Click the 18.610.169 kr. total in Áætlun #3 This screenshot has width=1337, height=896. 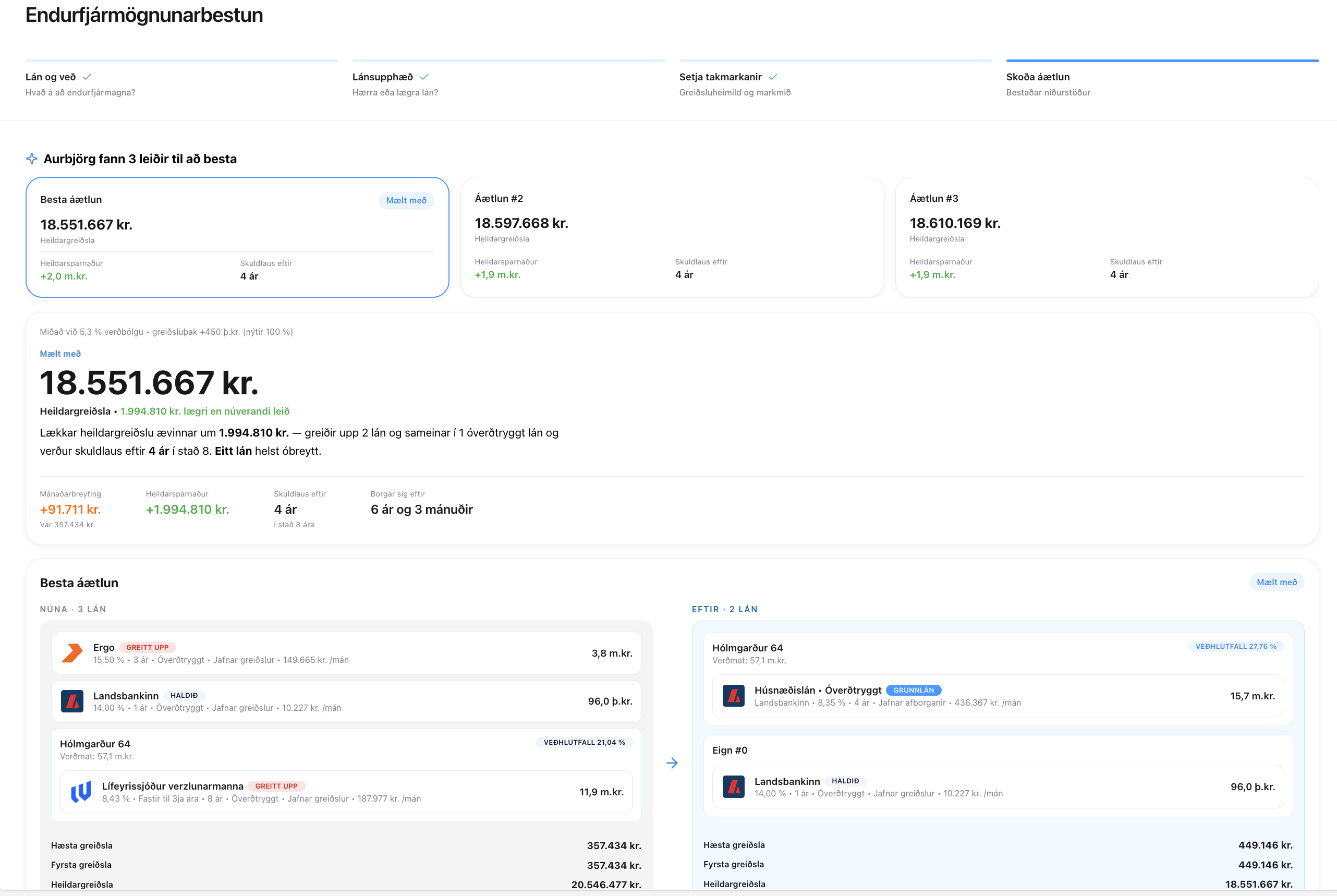[955, 223]
